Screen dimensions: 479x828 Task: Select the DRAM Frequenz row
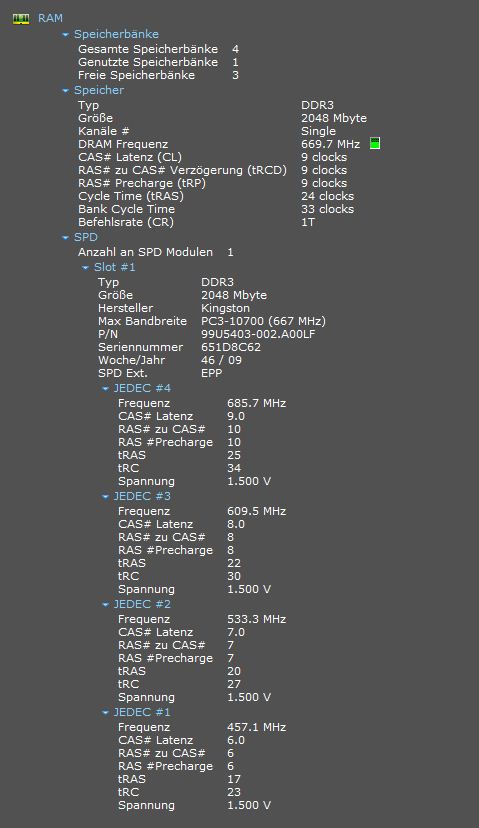tap(229, 144)
